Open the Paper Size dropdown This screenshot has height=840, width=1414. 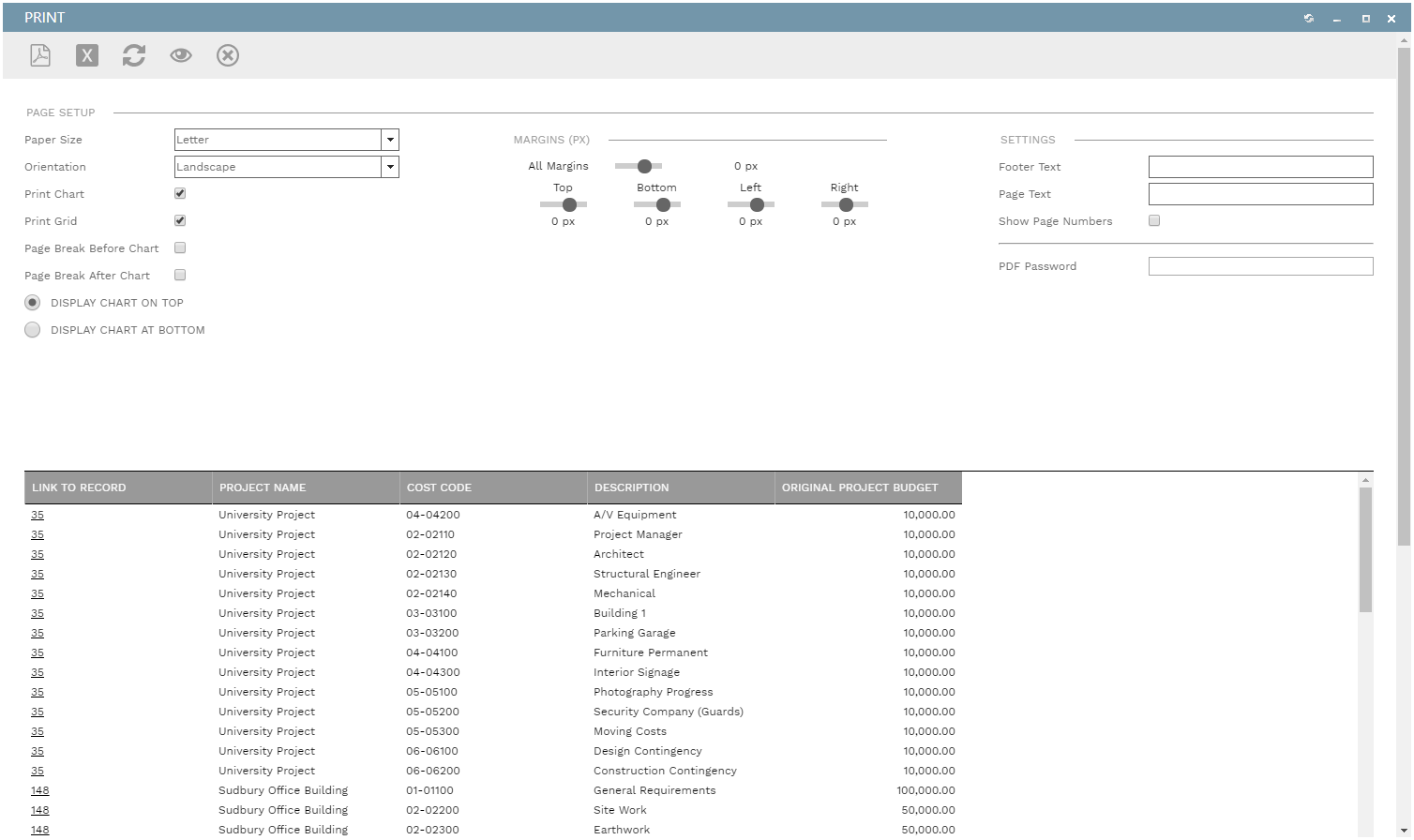[390, 139]
